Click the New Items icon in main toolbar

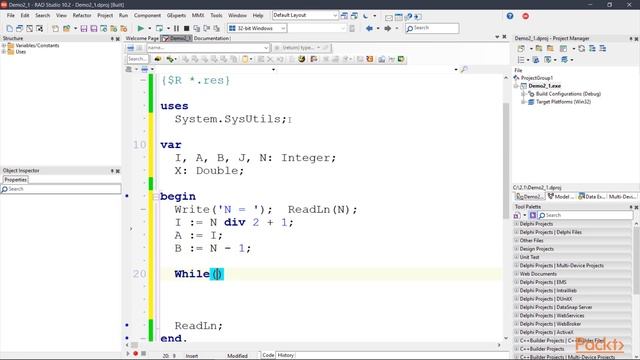coord(55,28)
